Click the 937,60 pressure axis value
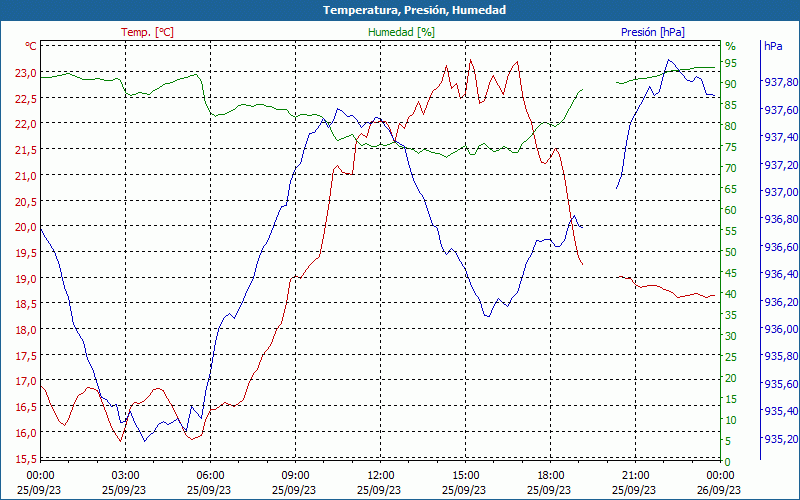This screenshot has height=500, width=800. click(781, 110)
